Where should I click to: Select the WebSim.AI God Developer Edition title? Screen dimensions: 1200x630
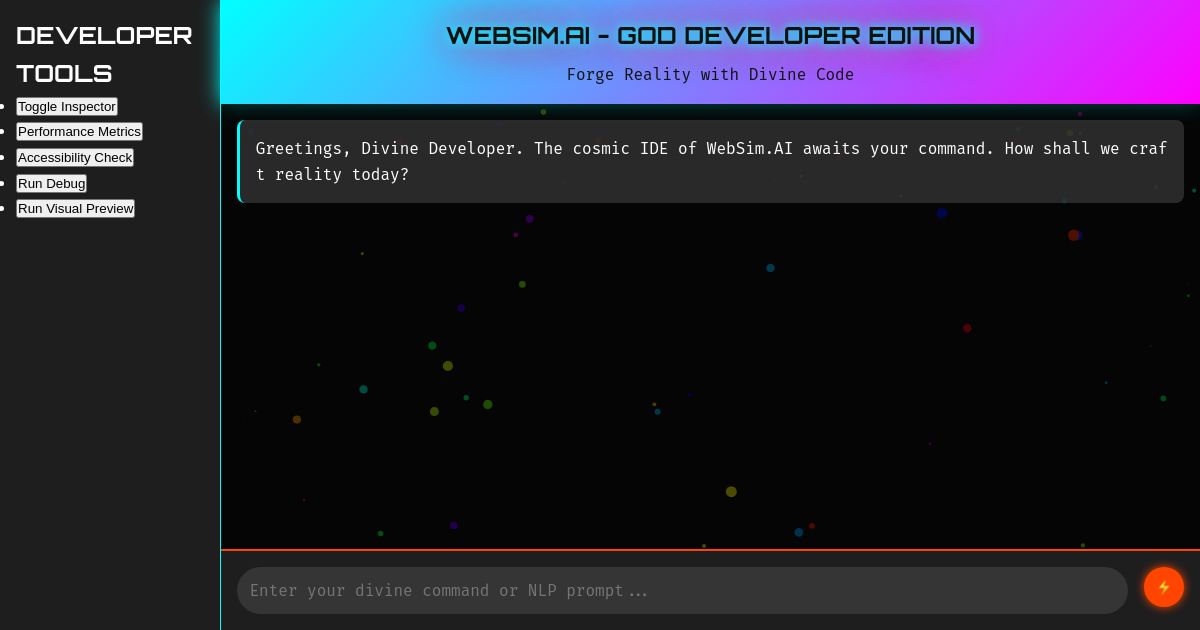710,36
